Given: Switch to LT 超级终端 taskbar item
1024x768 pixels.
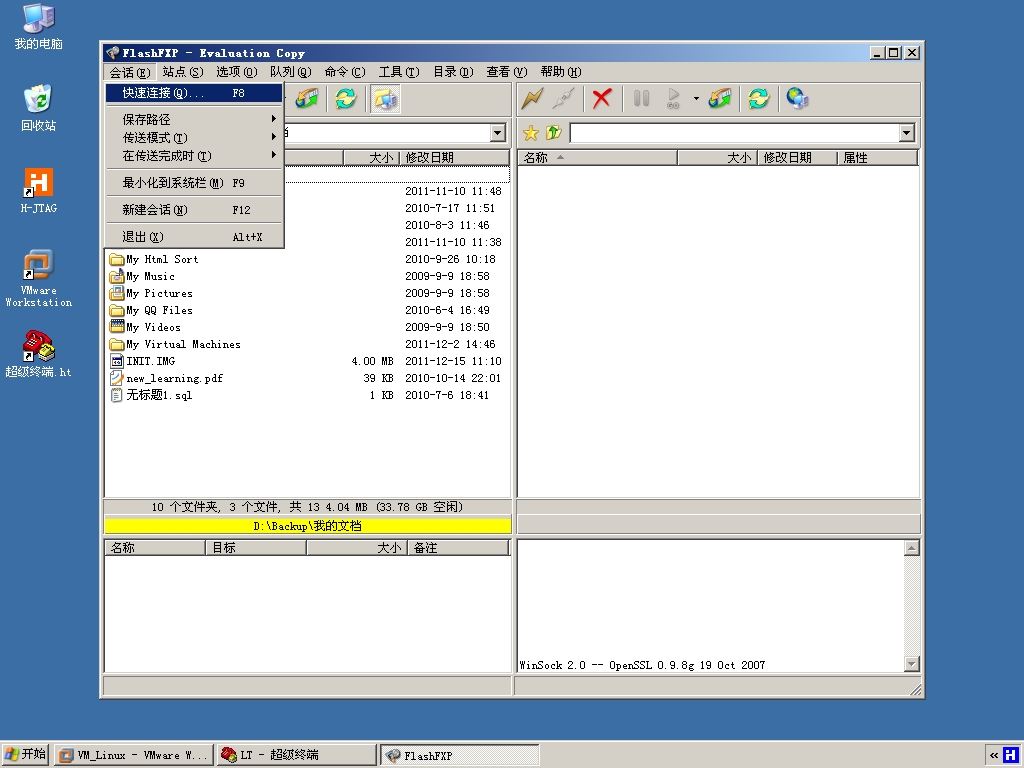Looking at the screenshot, I should pos(297,755).
